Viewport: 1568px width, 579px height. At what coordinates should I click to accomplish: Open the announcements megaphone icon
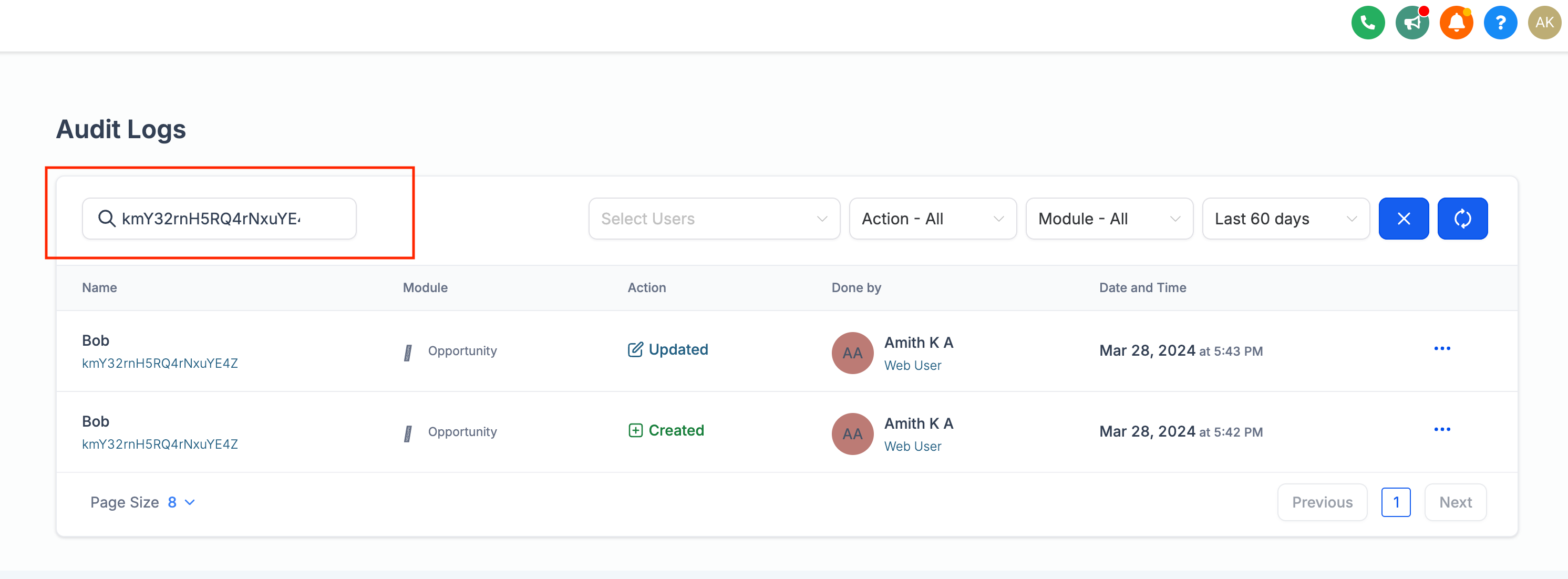tap(1411, 23)
